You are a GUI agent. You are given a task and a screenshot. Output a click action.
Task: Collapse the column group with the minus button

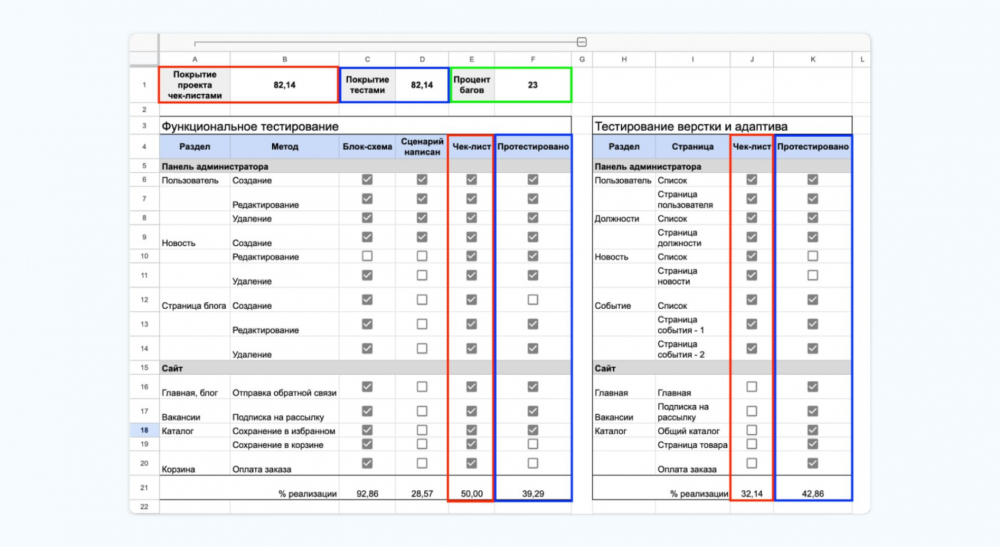[582, 42]
